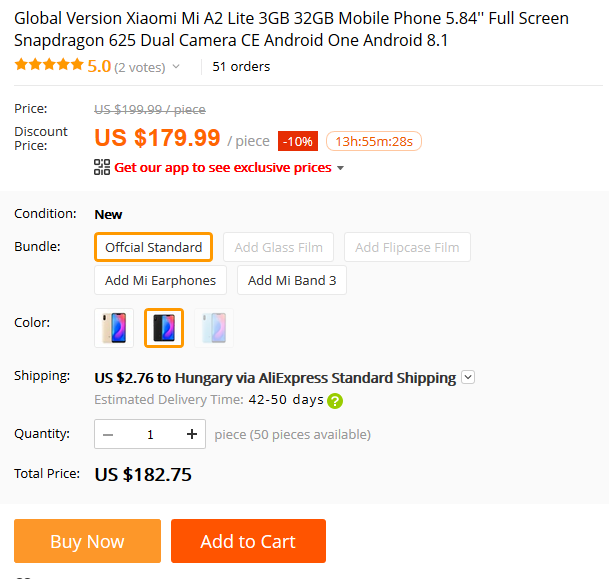Image resolution: width=609 pixels, height=579 pixels.
Task: Click the quantity input field
Action: (x=150, y=434)
